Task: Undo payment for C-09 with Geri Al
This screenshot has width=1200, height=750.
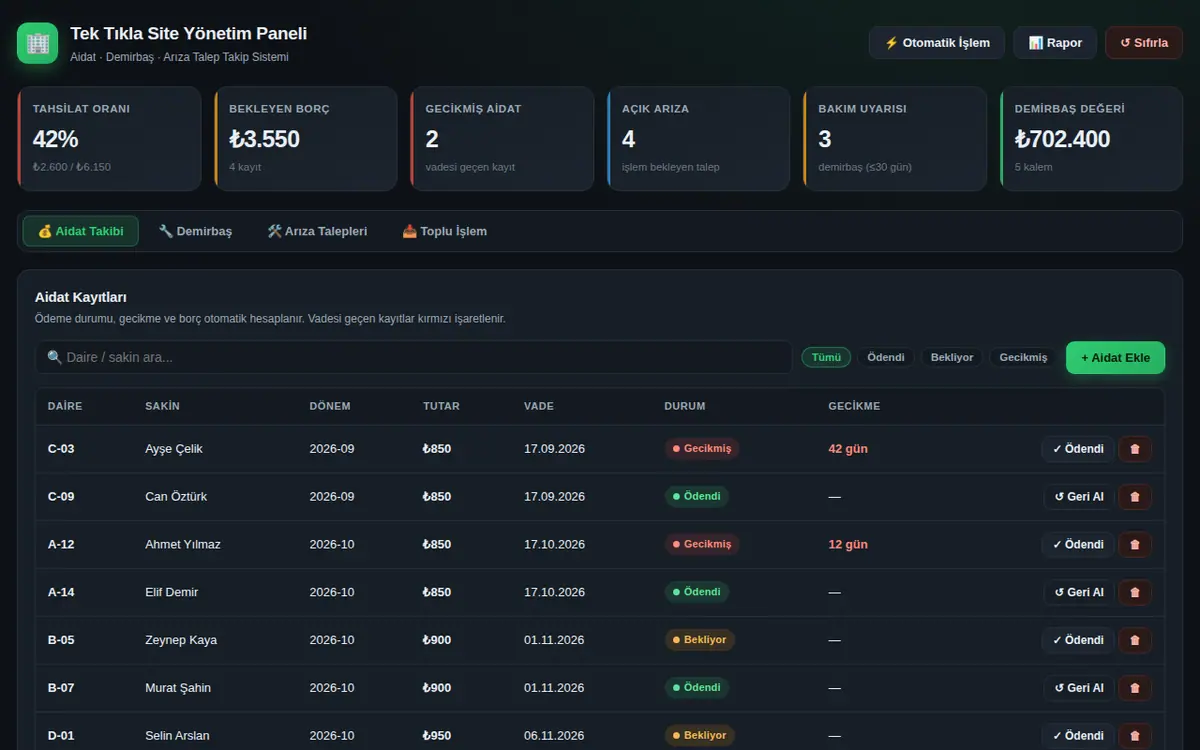Action: [1079, 497]
